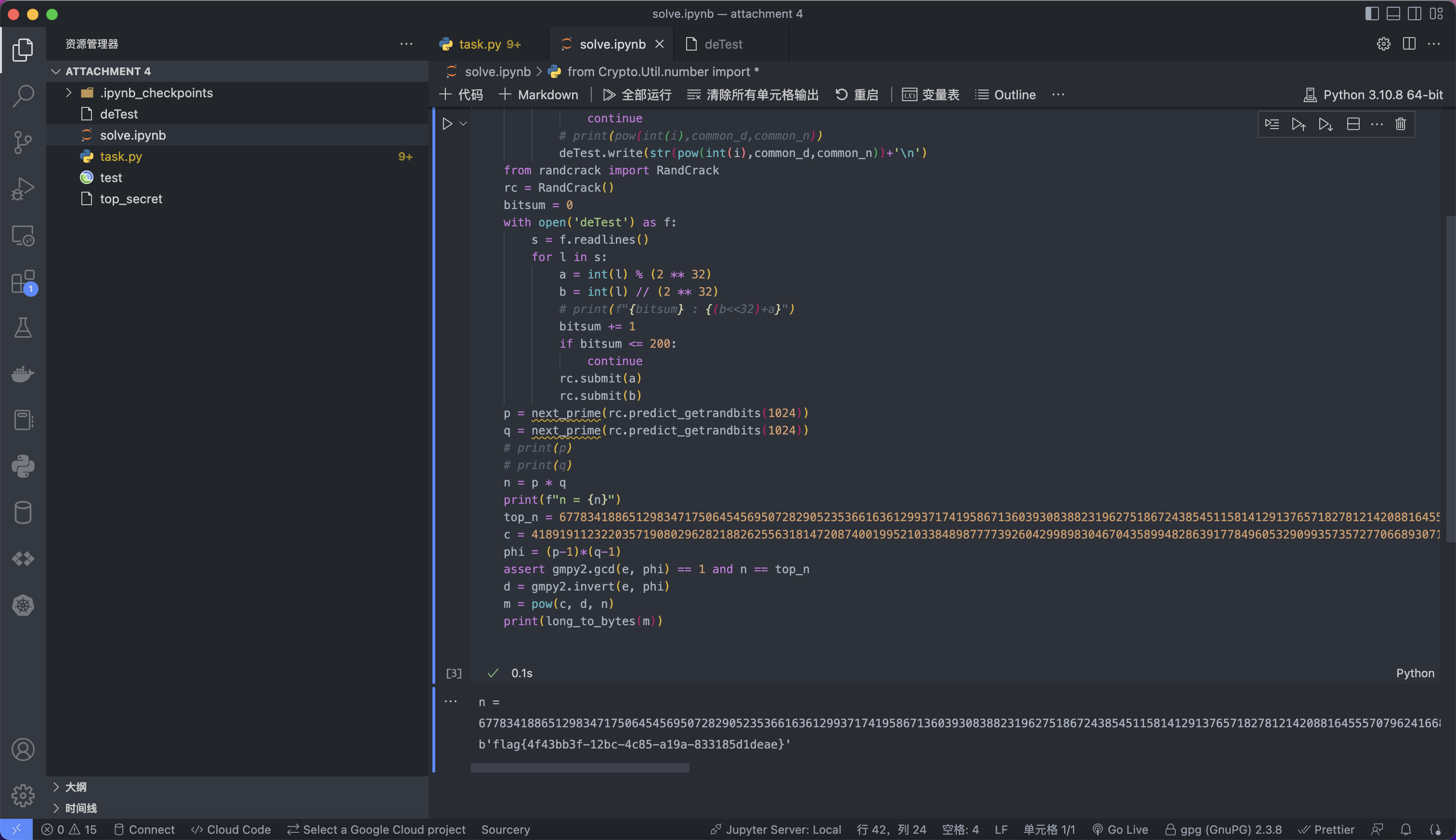This screenshot has width=1456, height=840.
Task: Open the Accounts menu icon
Action: 23,749
